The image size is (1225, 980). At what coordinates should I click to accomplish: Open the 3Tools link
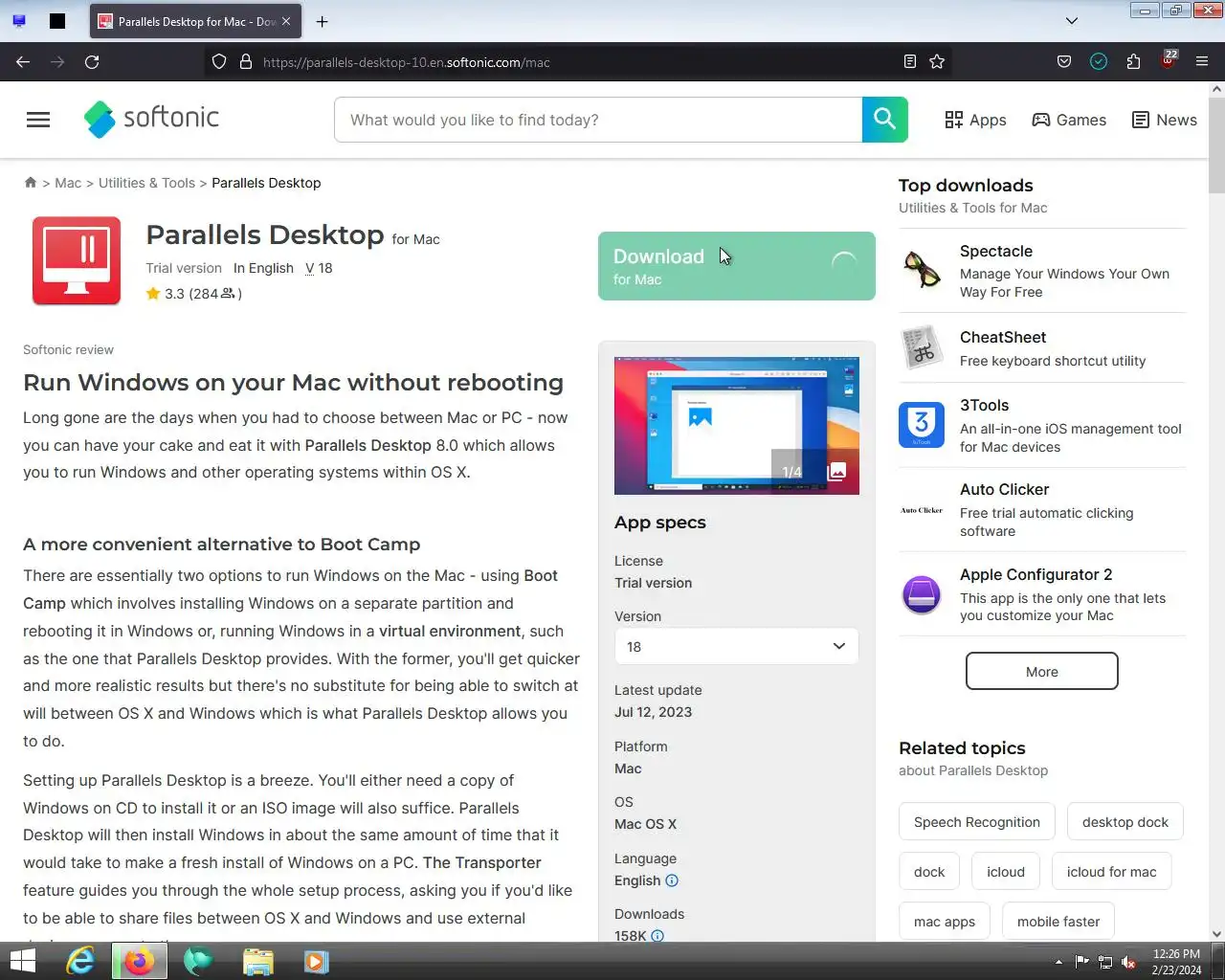pyautogui.click(x=984, y=405)
